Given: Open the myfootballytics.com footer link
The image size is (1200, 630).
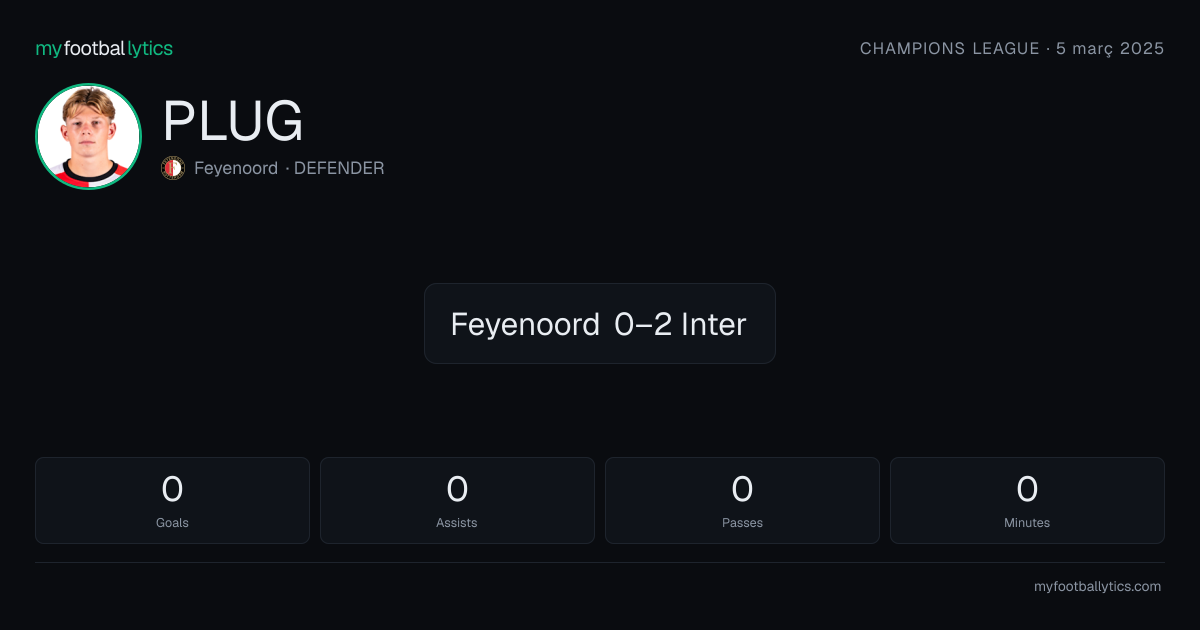Looking at the screenshot, I should (1097, 587).
